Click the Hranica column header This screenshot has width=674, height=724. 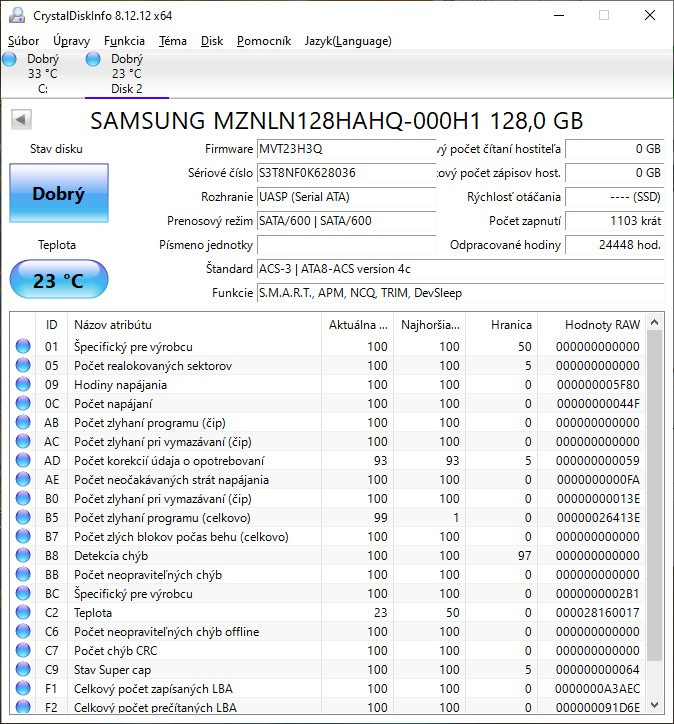(501, 325)
